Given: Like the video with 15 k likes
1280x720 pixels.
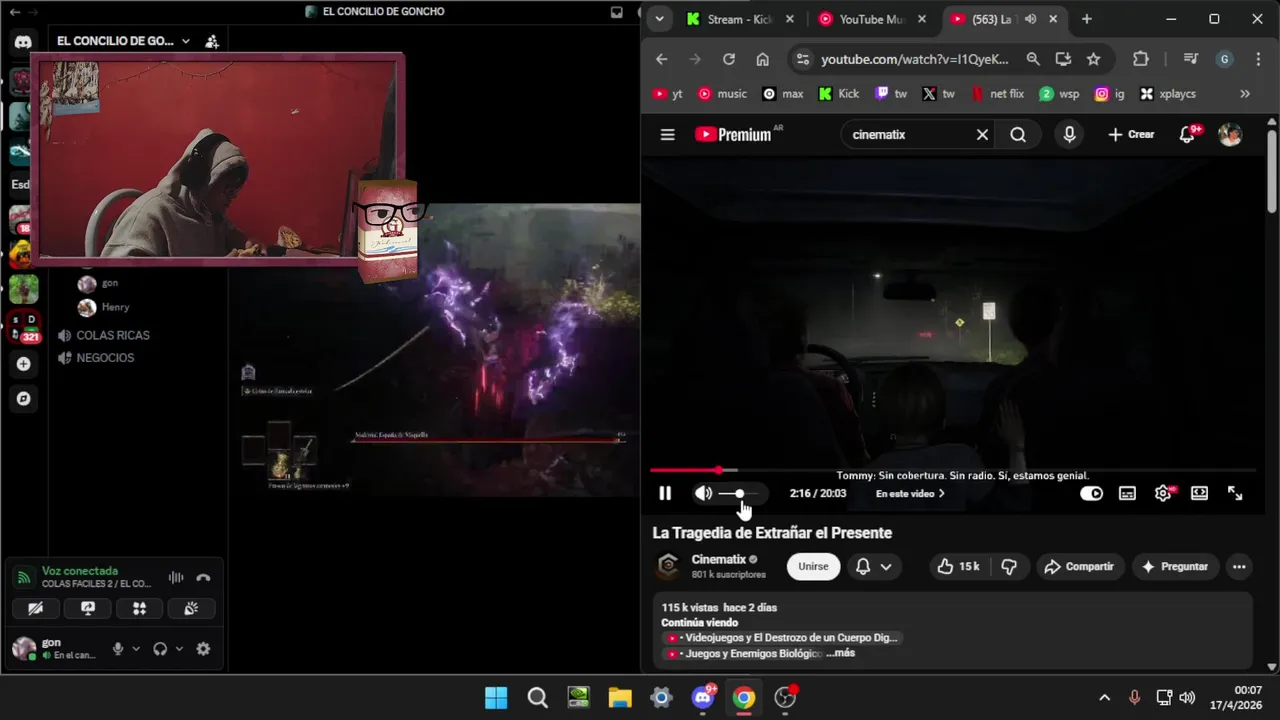Looking at the screenshot, I should (x=958, y=566).
